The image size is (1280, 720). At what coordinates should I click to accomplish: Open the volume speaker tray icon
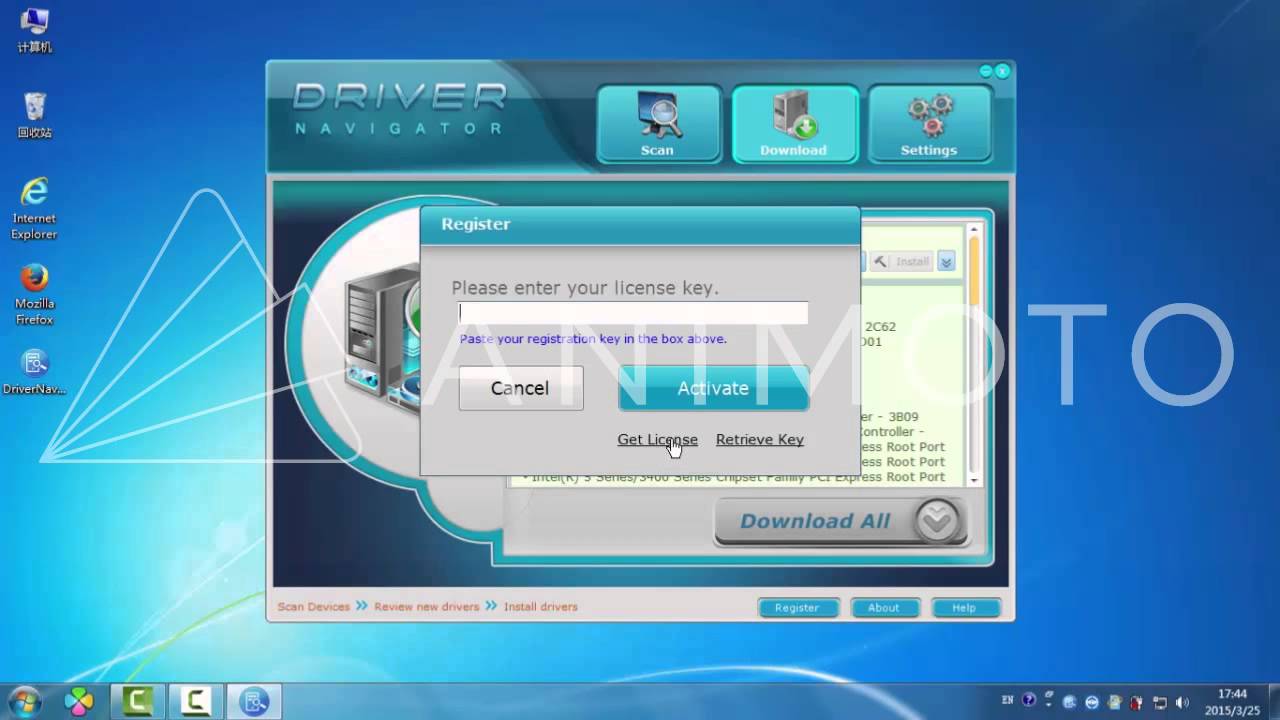tap(1182, 702)
